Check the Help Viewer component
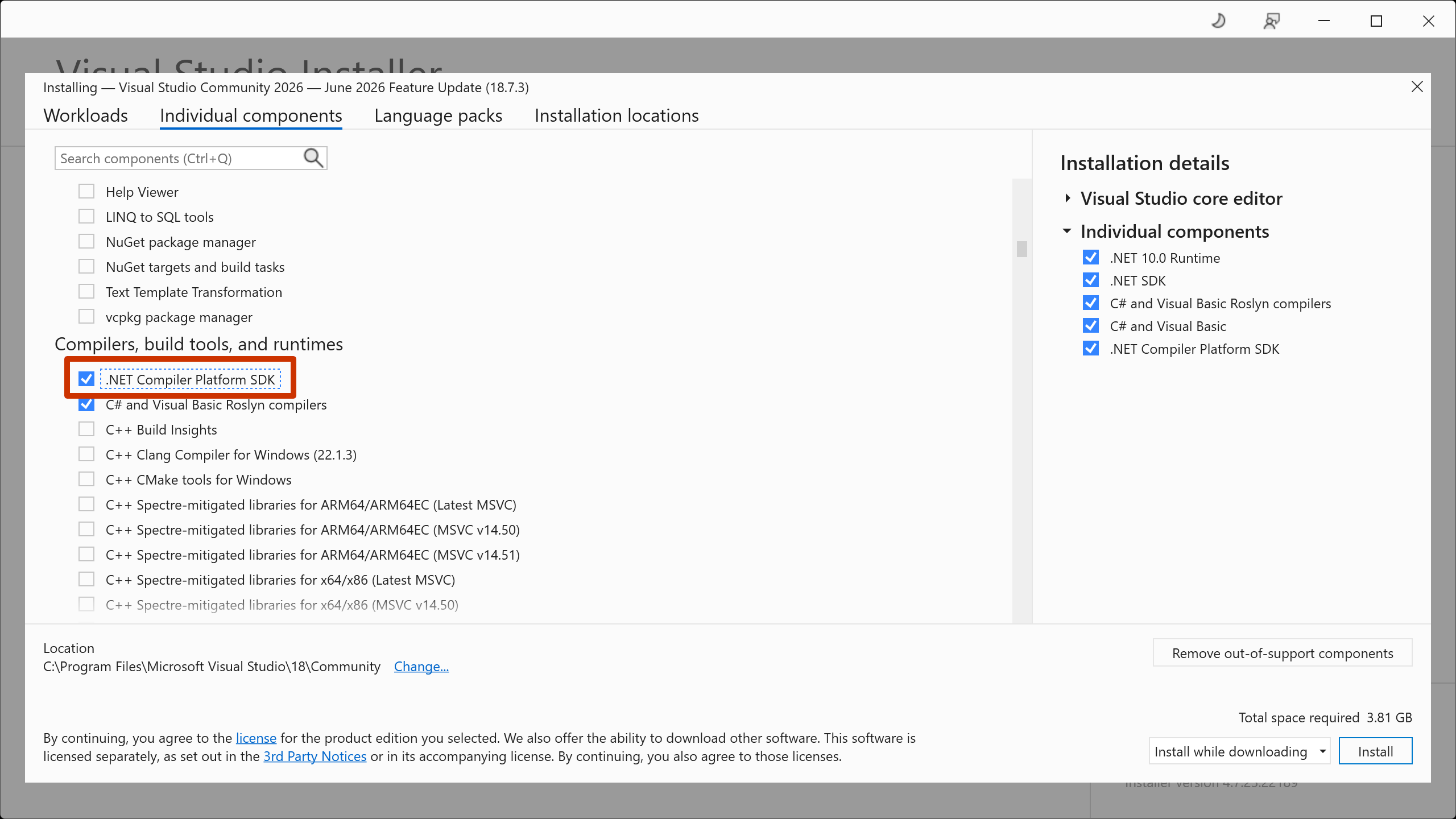Viewport: 1456px width, 819px height. click(x=86, y=192)
